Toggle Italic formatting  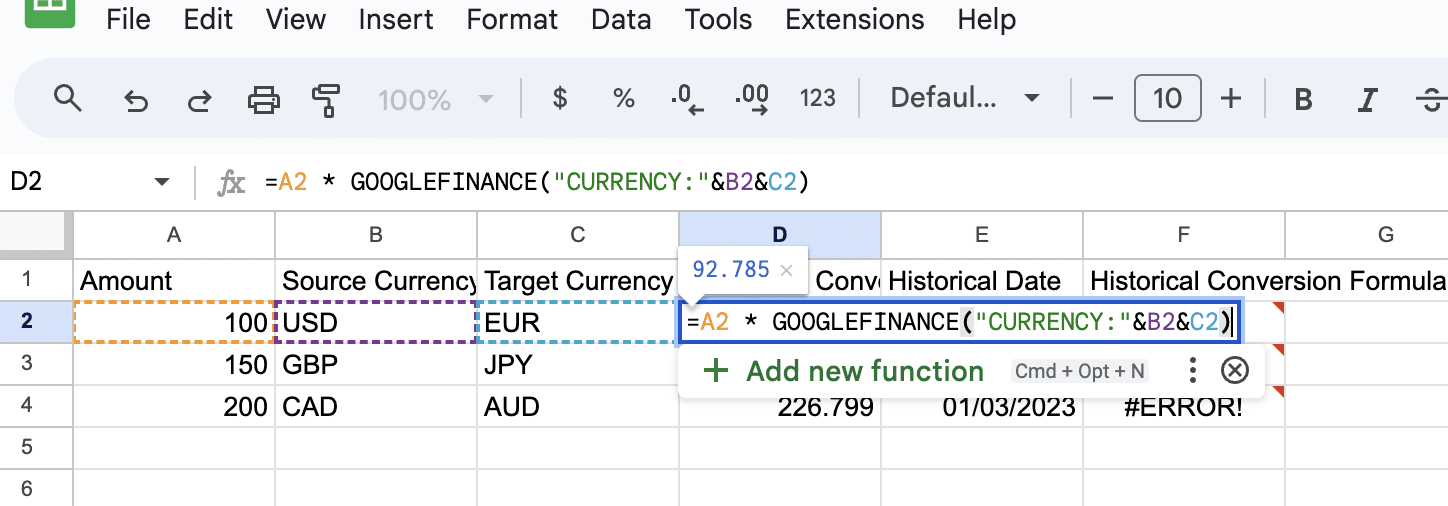[x=1367, y=99]
